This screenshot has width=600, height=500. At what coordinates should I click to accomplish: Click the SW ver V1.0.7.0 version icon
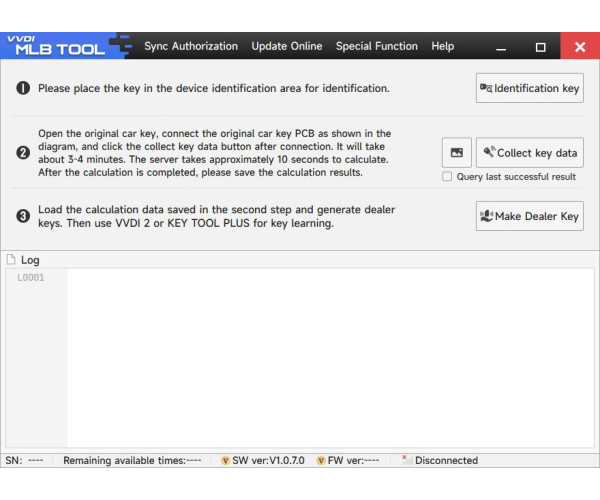(225, 461)
